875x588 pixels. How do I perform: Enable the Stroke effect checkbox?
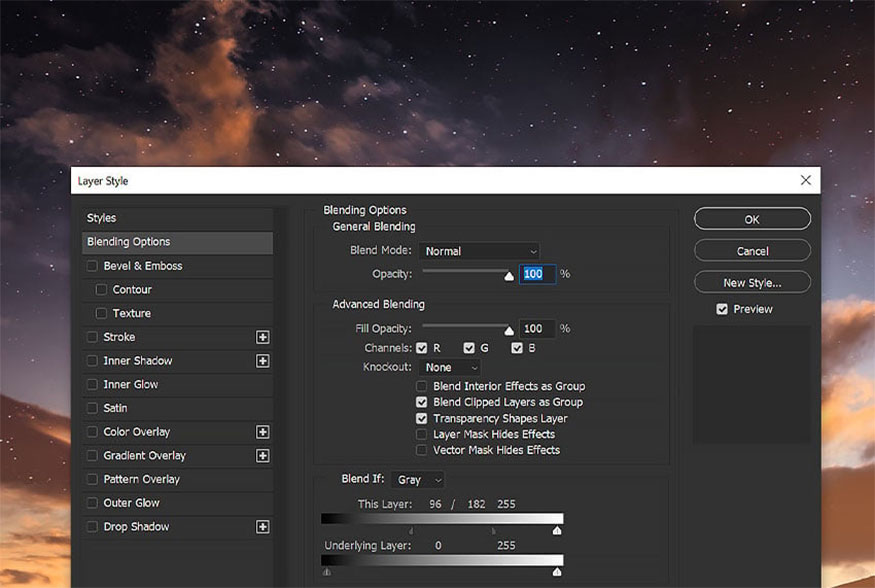click(x=92, y=337)
